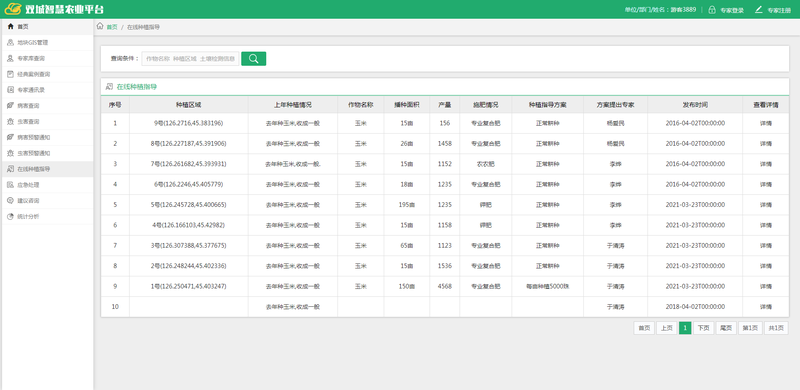Click the 种植区域 column header
This screenshot has height=390, width=800.
pyautogui.click(x=189, y=105)
